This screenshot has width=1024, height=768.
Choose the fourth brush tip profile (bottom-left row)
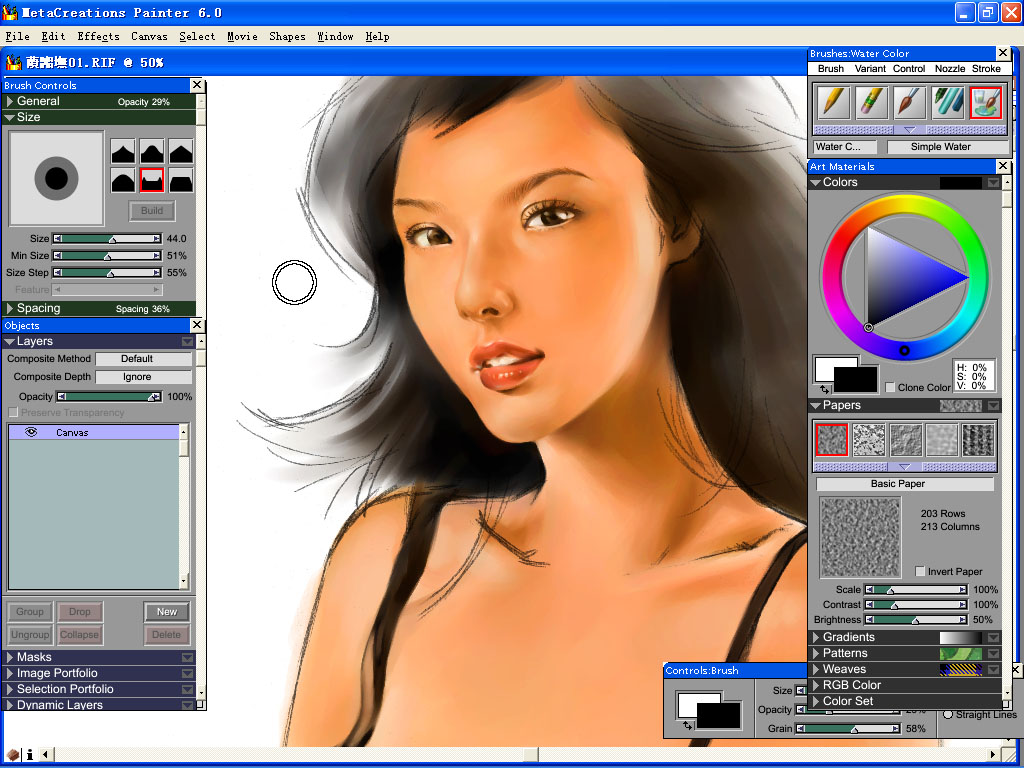point(123,180)
